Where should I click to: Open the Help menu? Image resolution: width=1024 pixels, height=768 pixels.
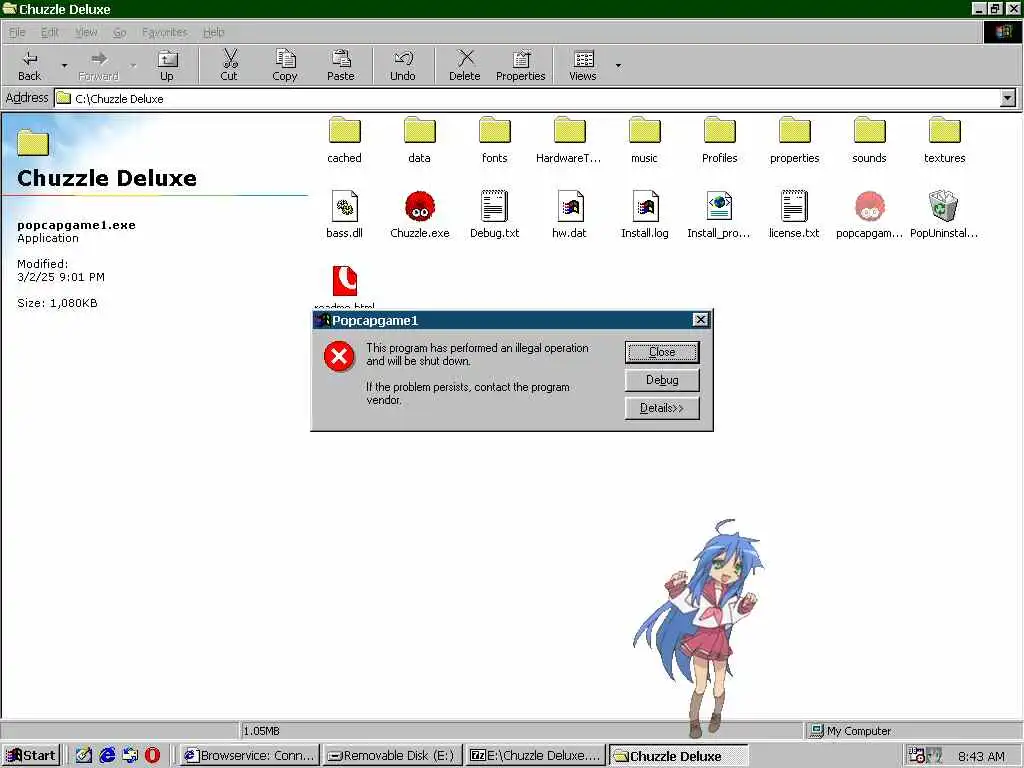click(x=214, y=32)
